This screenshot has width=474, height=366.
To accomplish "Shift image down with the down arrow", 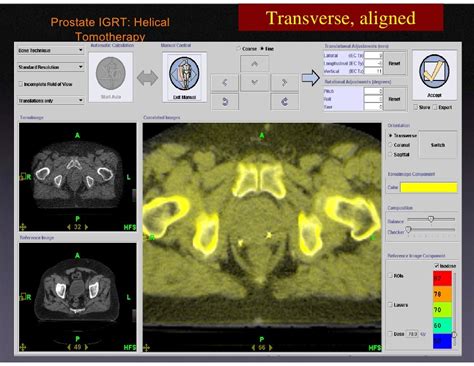I will [254, 82].
